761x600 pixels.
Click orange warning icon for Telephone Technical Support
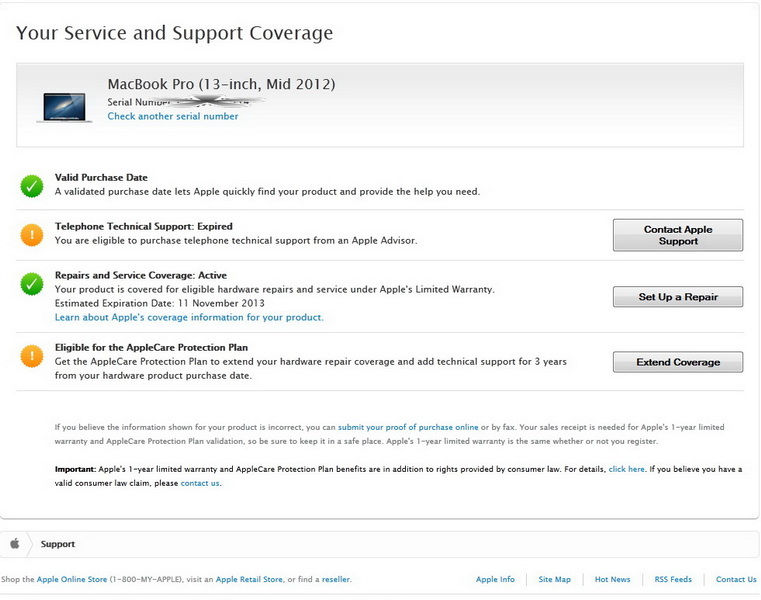32,235
